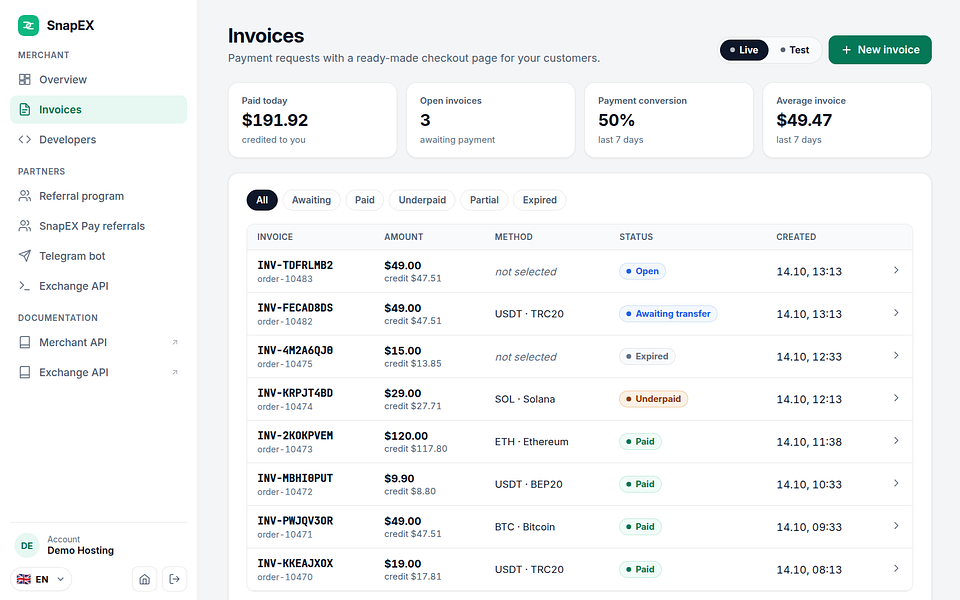Click the $120.00 amount cell
The image size is (960, 600).
coord(406,436)
